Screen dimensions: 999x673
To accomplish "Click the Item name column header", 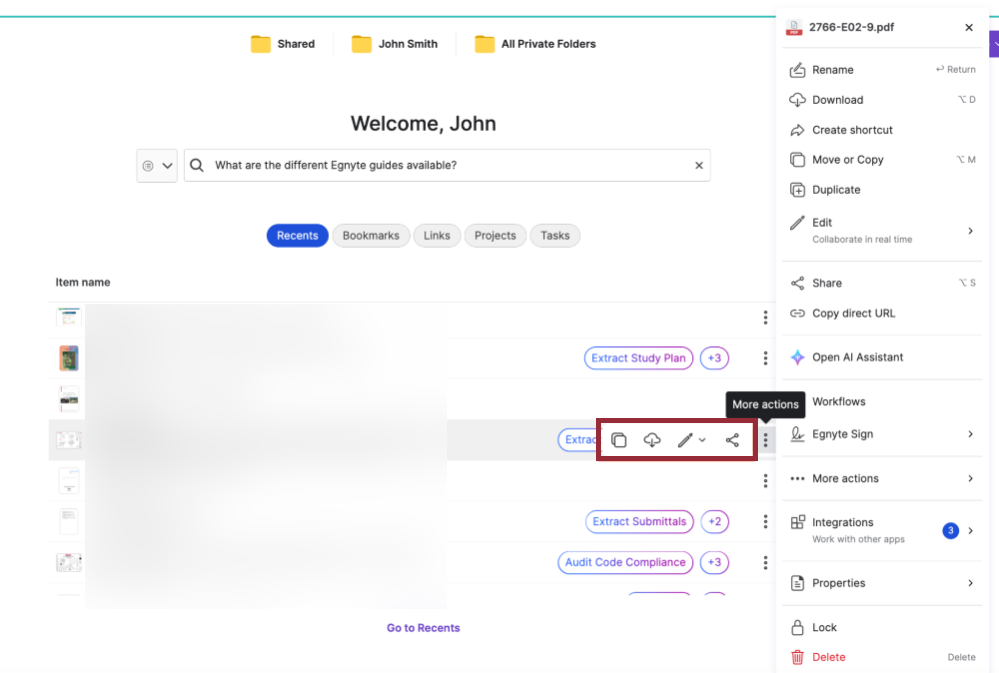I will click(x=83, y=282).
